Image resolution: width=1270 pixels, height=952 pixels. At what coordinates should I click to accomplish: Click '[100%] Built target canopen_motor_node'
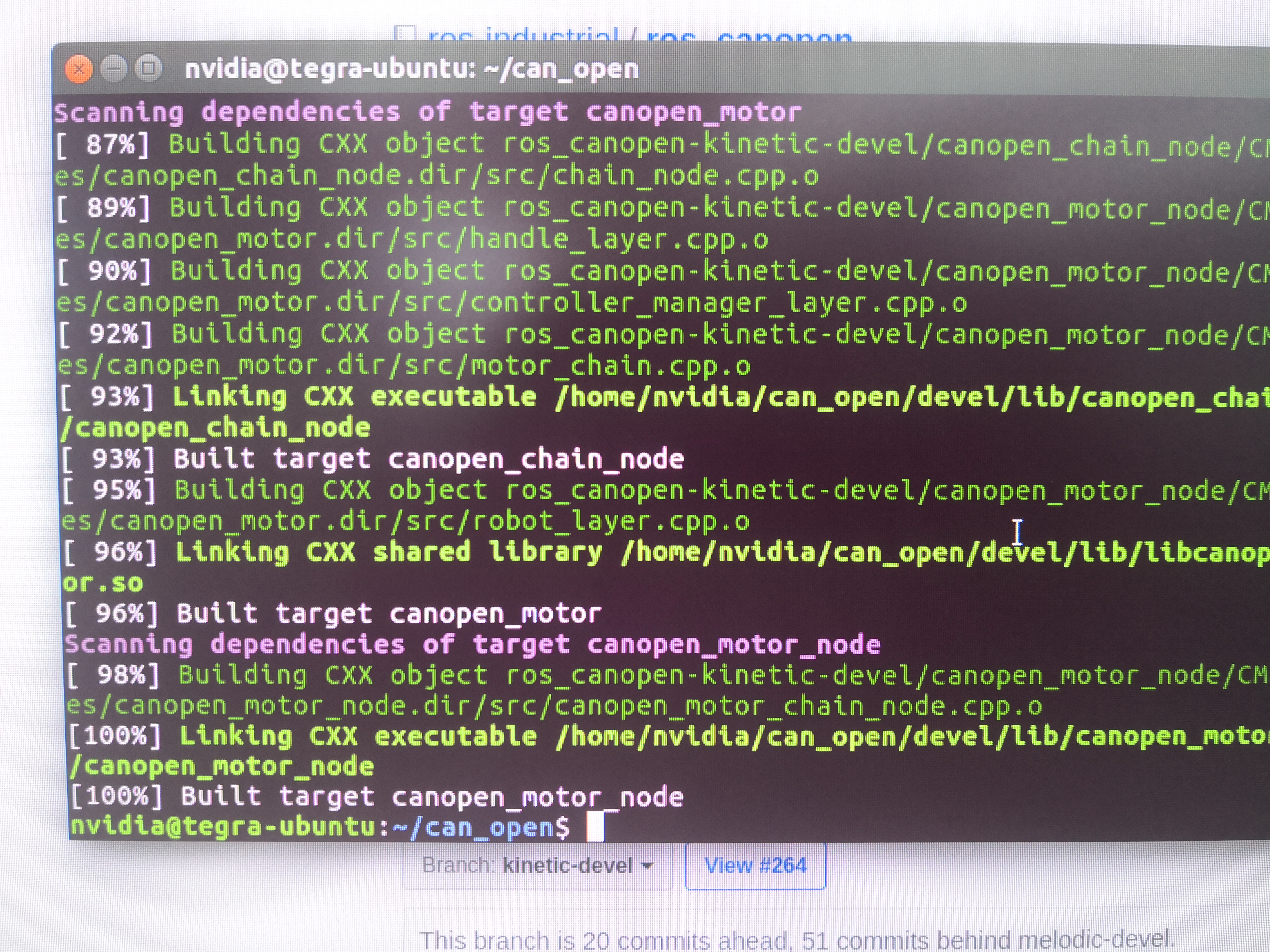(x=377, y=797)
